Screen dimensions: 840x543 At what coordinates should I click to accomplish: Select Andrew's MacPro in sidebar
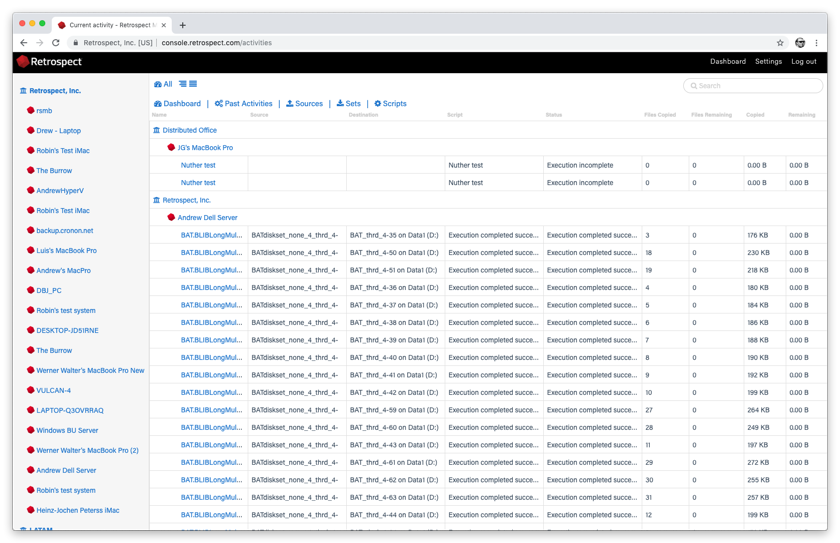(63, 270)
